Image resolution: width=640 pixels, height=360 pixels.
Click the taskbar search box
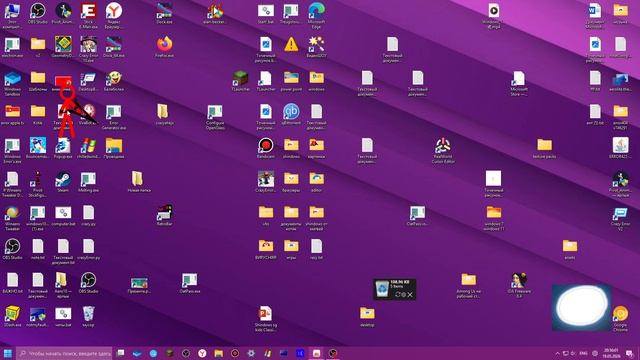point(64,353)
